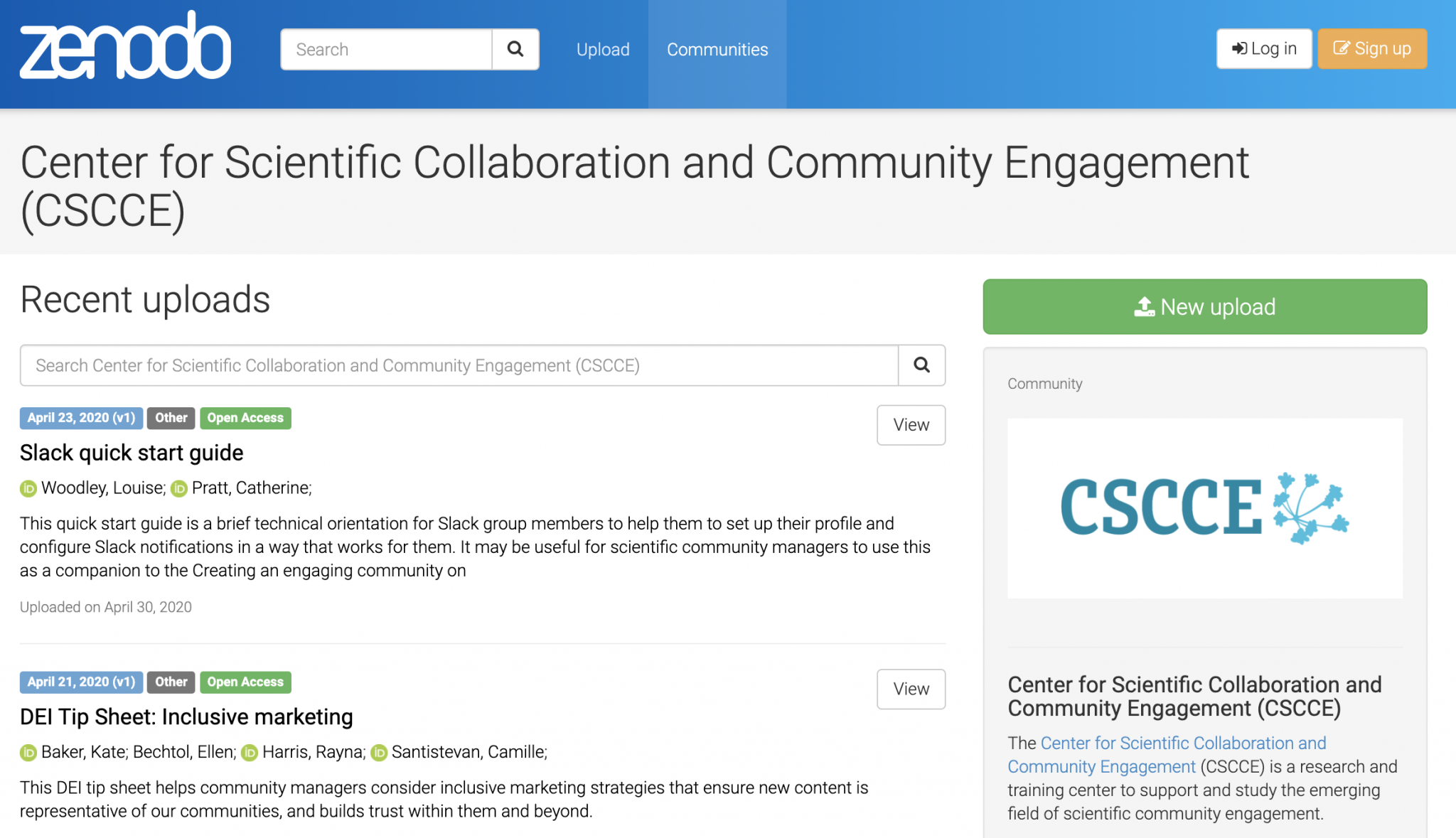1456x838 pixels.
Task: Select the Upload menu item
Action: [602, 49]
